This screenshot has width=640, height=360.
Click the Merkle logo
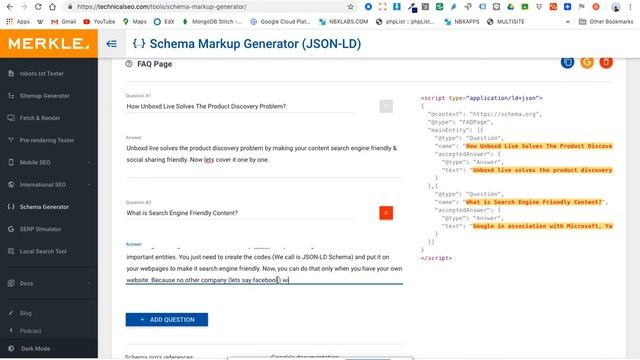click(x=49, y=43)
